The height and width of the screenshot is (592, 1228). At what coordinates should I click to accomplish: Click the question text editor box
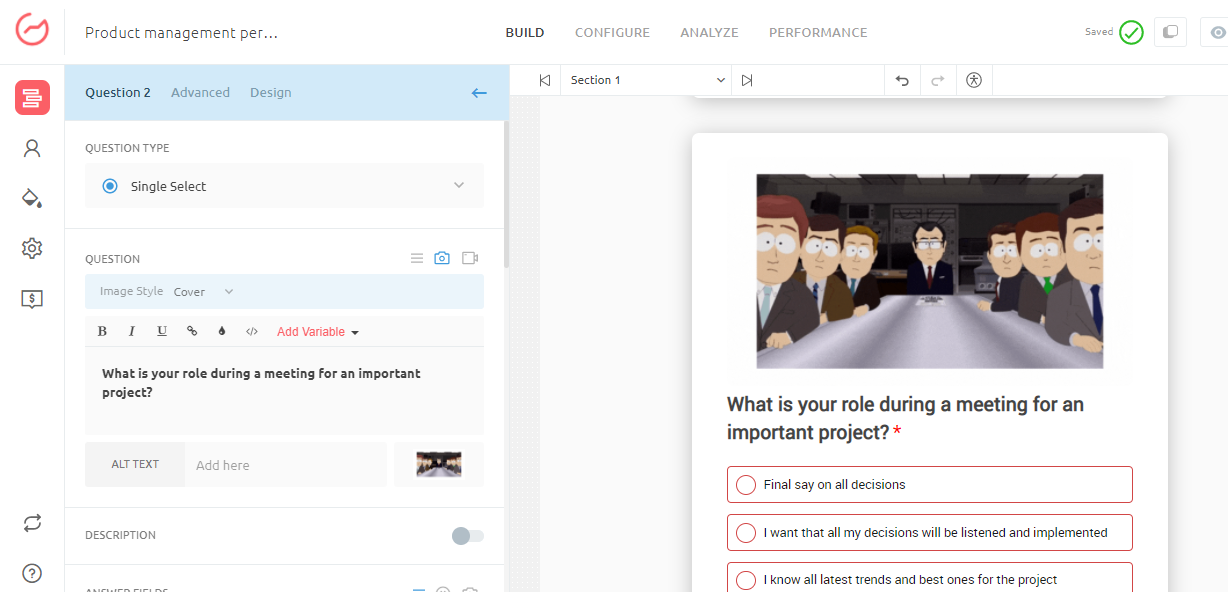[284, 390]
